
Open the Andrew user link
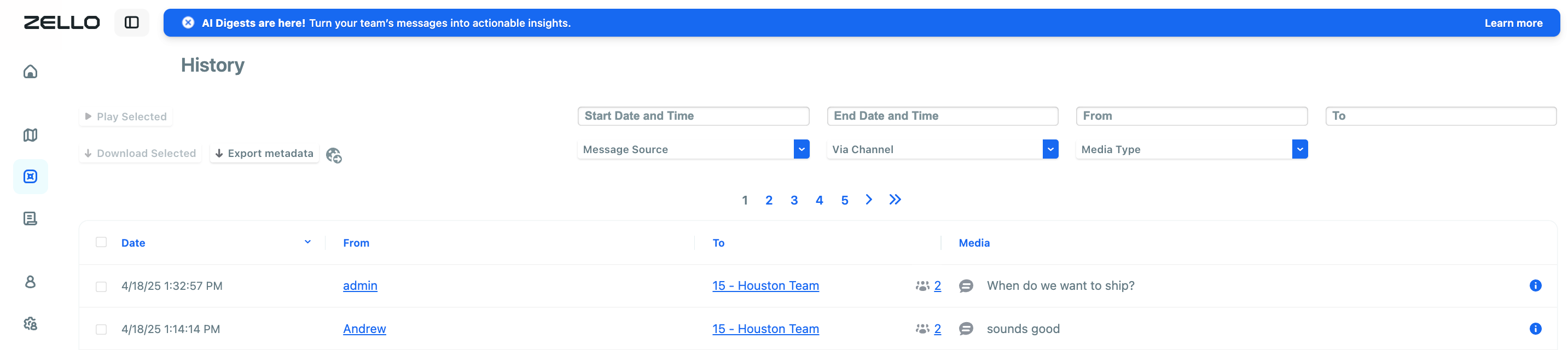[x=364, y=329]
